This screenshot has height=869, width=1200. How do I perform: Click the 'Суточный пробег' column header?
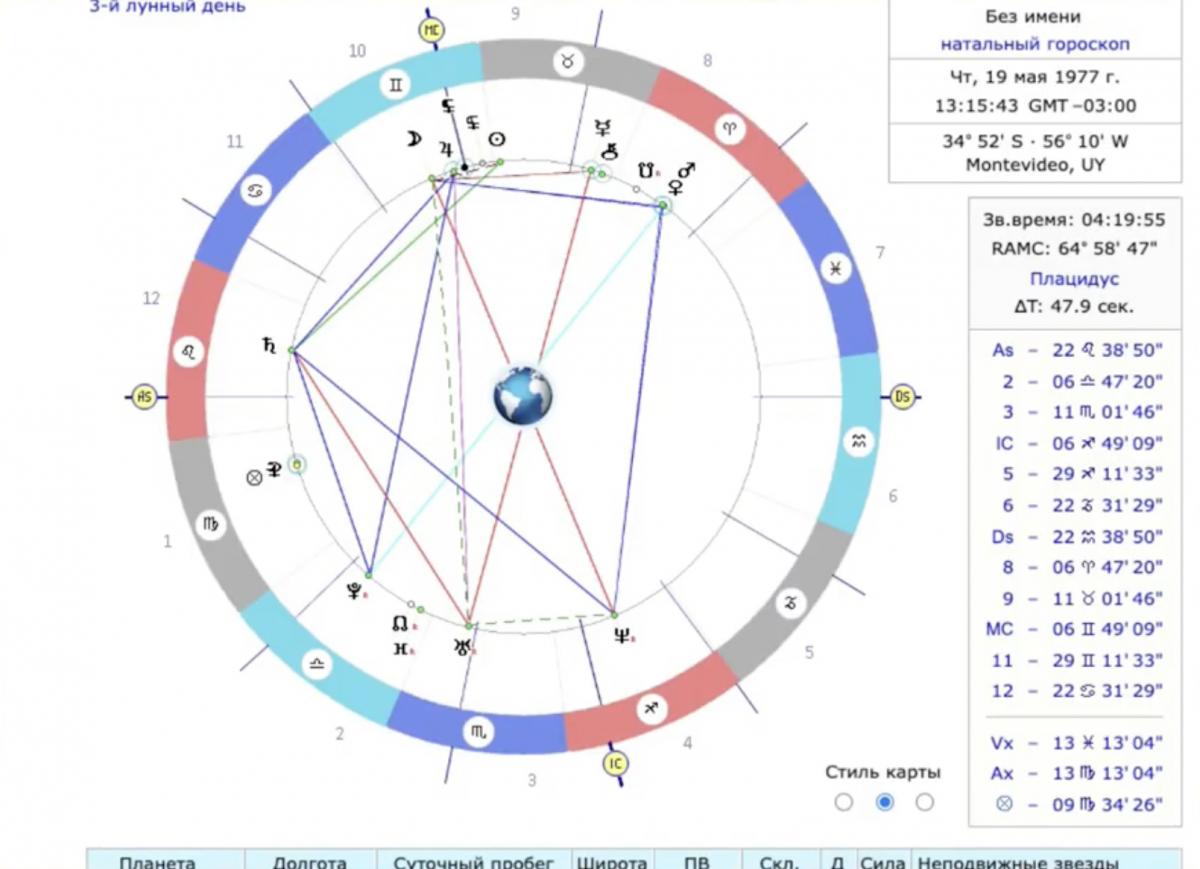476,863
